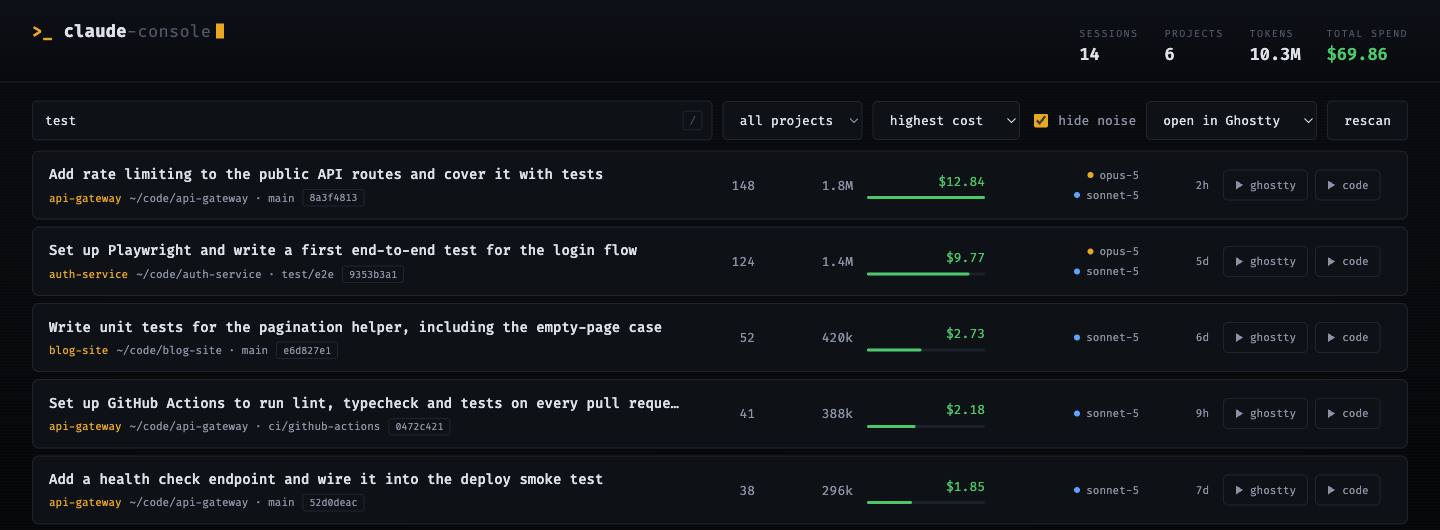
Task: Click the $2.18 cost value
Action: [965, 409]
